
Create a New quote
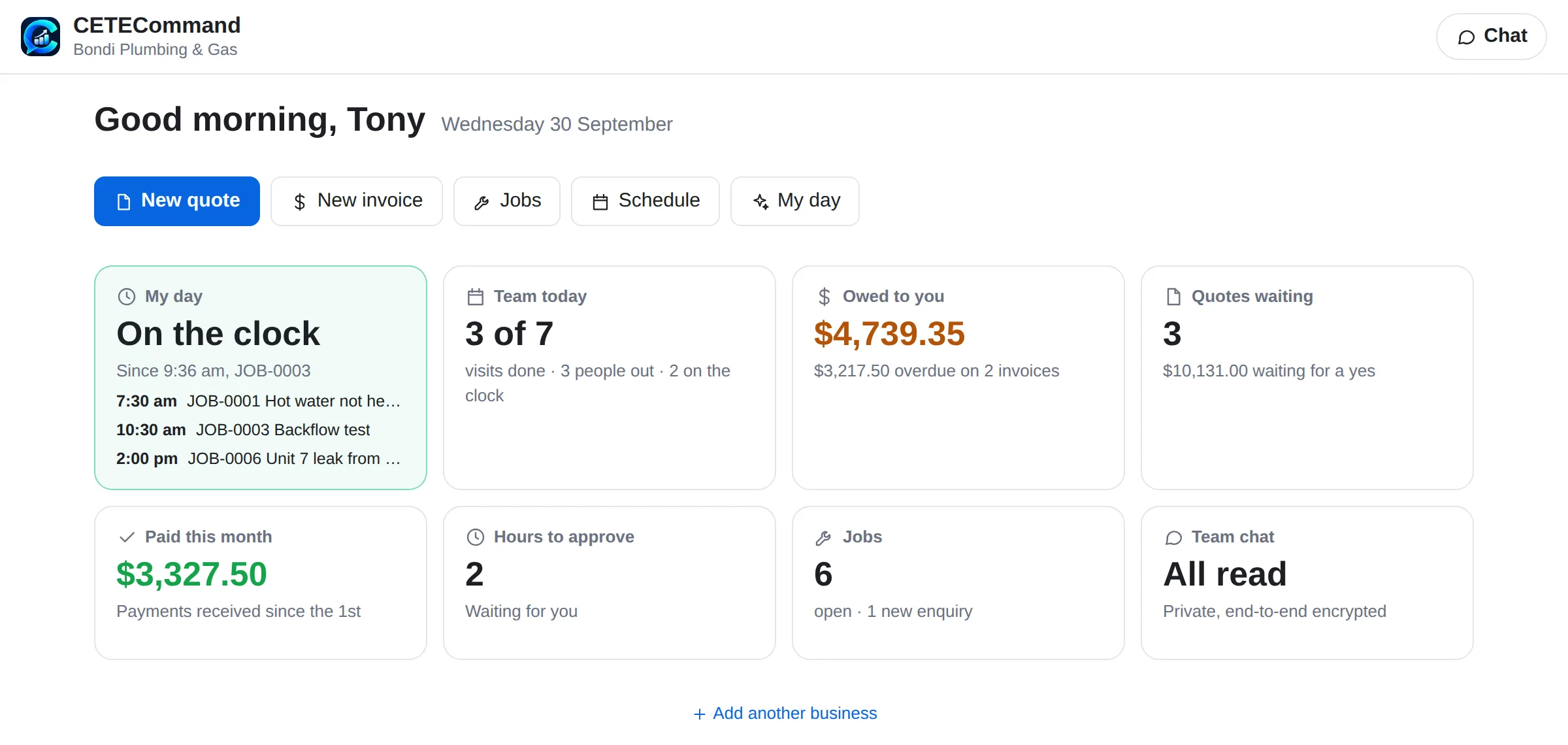point(177,201)
